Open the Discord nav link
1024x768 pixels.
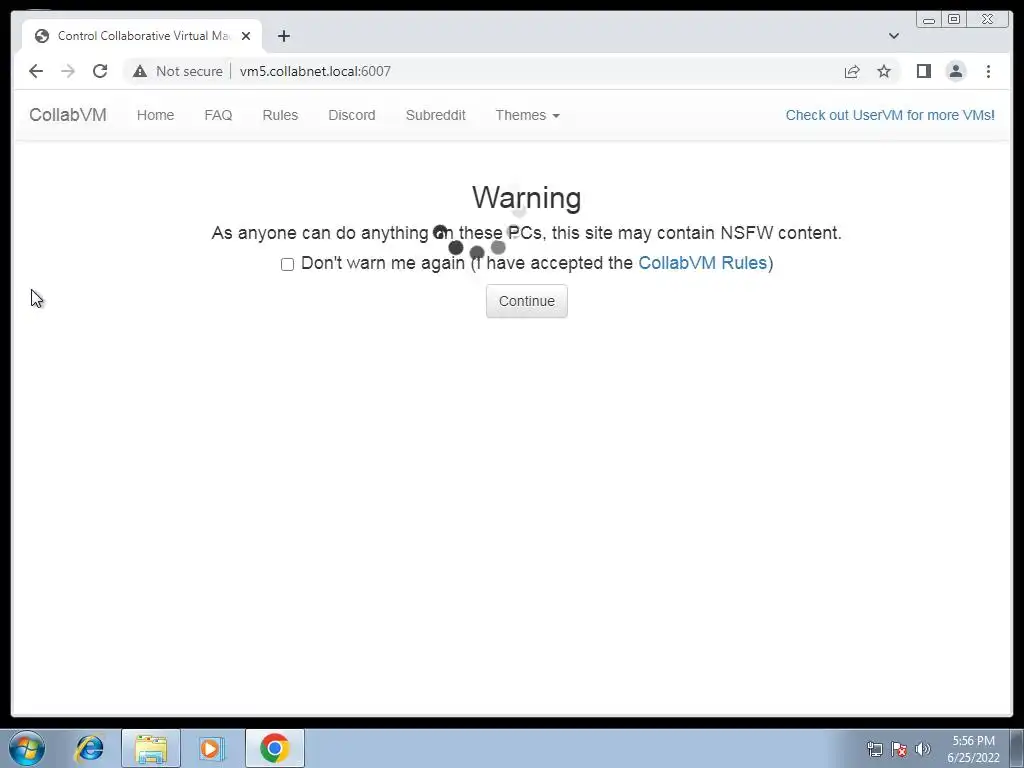pyautogui.click(x=351, y=115)
